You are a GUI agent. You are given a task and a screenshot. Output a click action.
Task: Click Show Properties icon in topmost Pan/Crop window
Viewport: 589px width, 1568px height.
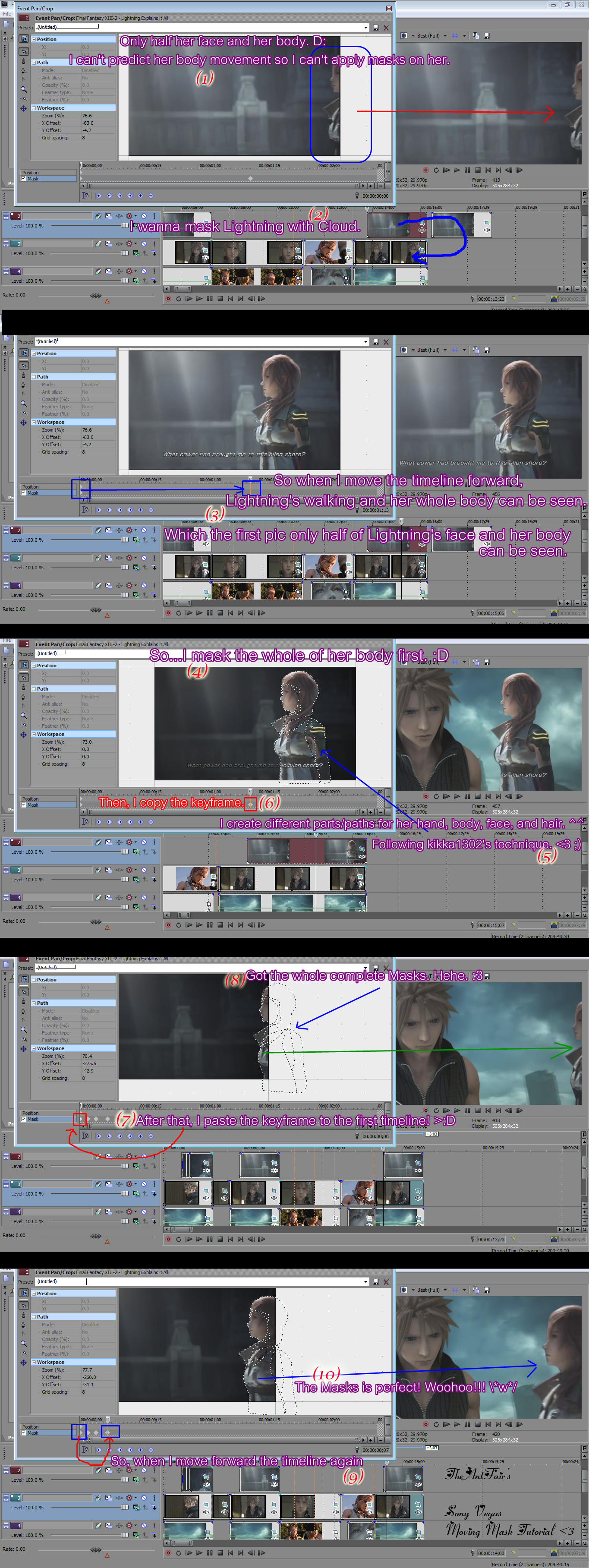pos(24,39)
